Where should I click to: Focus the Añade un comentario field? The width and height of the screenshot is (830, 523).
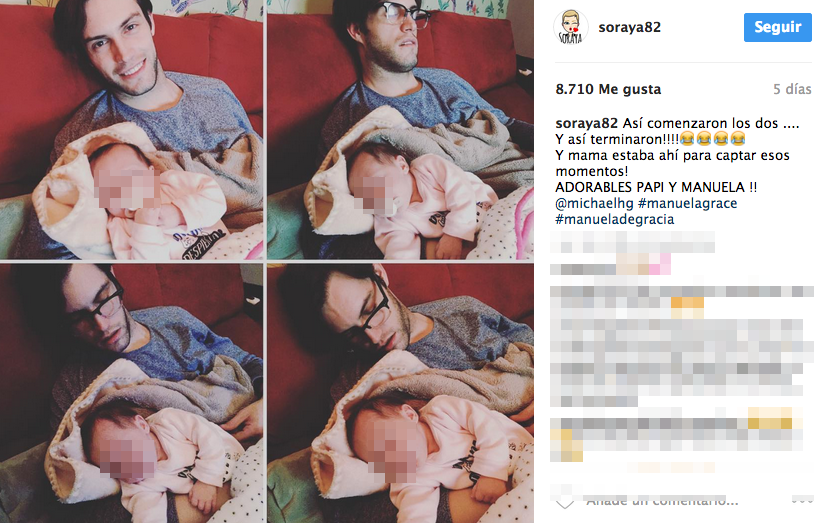pos(662,501)
